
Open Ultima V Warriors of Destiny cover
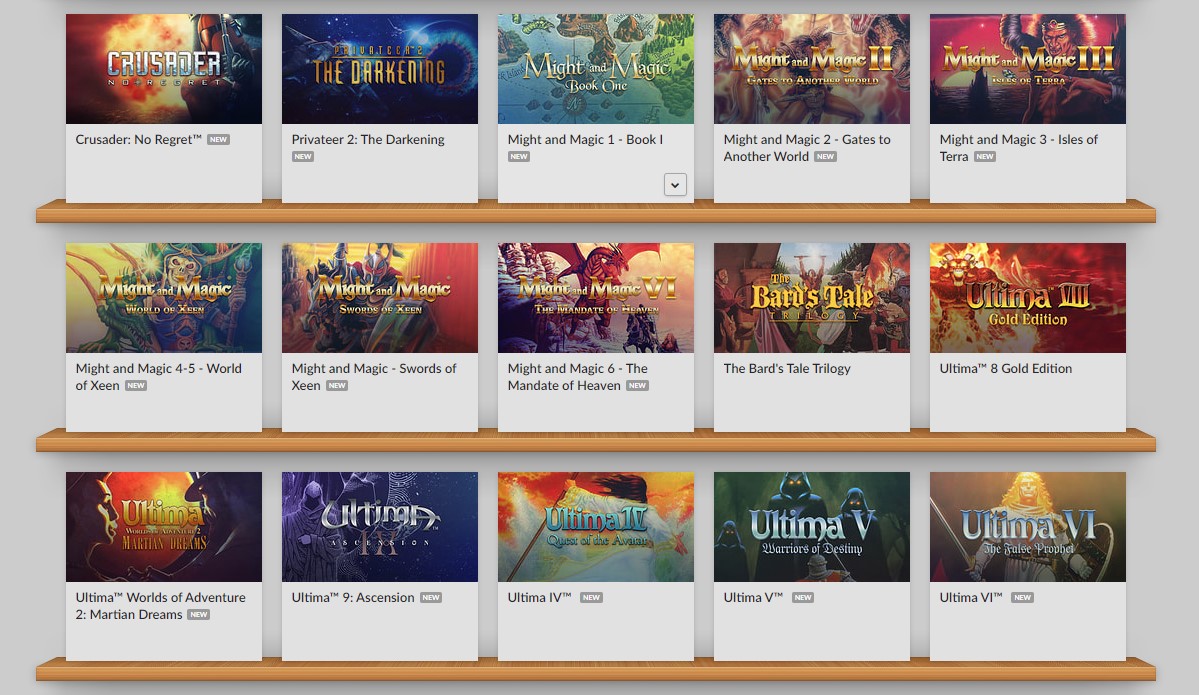coord(812,527)
